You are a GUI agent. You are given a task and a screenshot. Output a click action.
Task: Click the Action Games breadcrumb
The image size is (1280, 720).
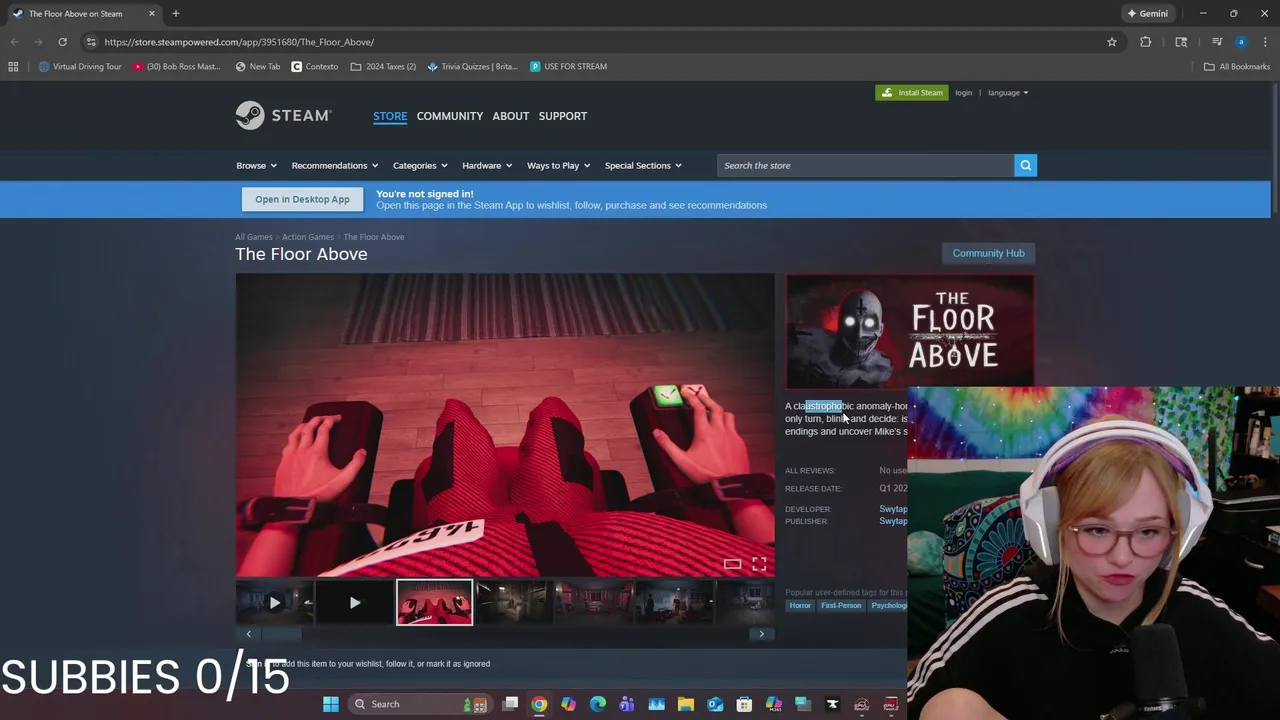pos(308,237)
